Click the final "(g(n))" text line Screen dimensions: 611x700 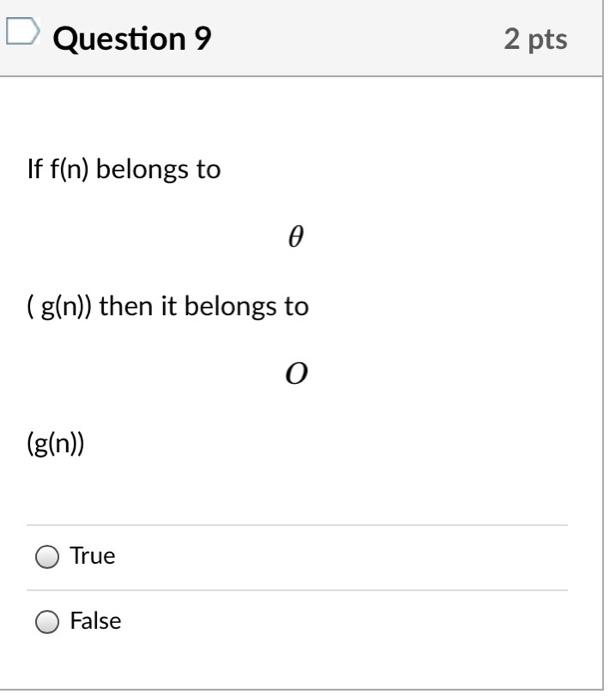pyautogui.click(x=55, y=443)
